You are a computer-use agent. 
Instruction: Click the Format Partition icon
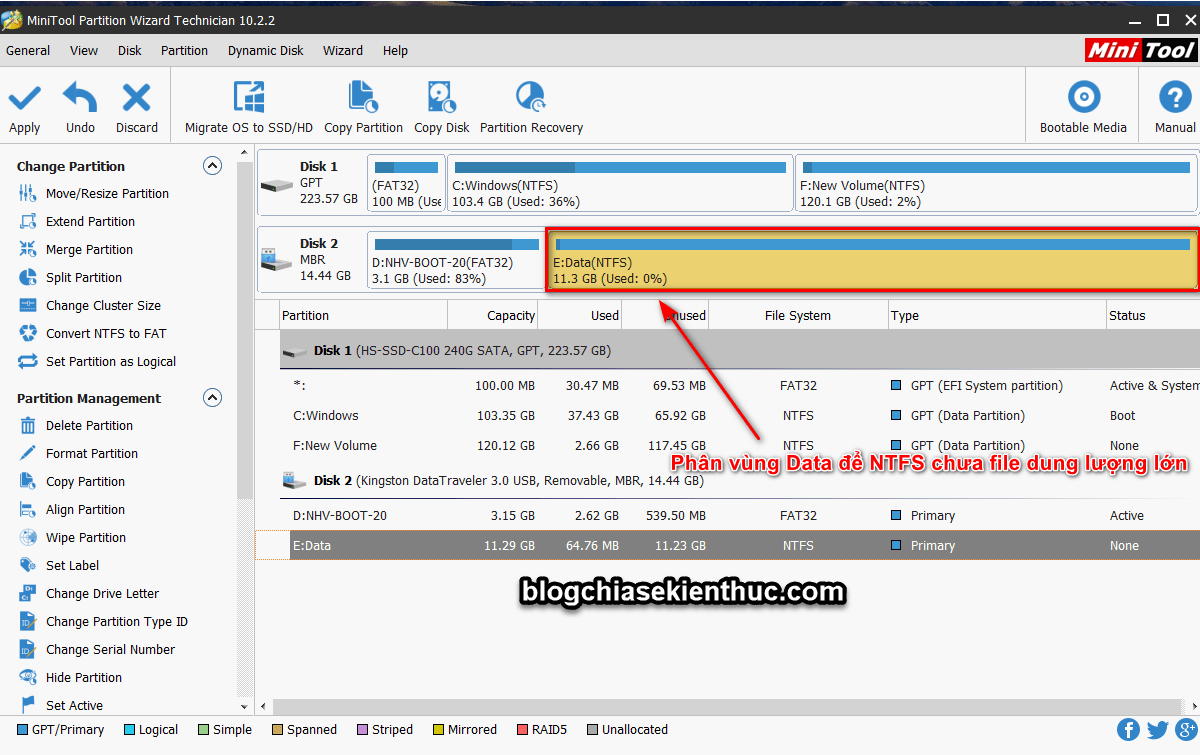click(x=28, y=453)
